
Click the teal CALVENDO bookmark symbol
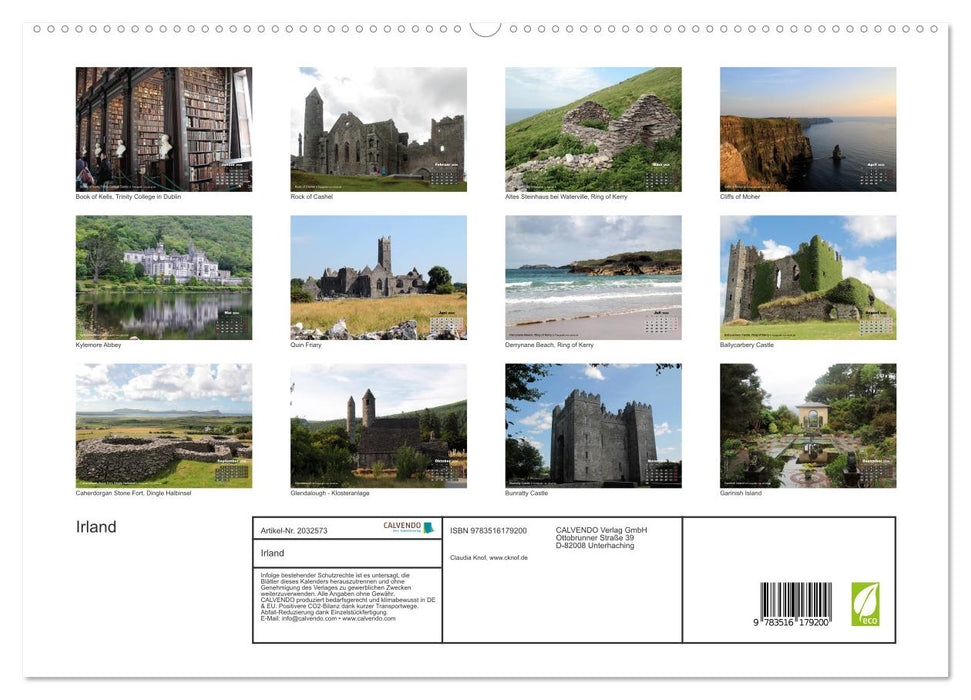tap(428, 527)
